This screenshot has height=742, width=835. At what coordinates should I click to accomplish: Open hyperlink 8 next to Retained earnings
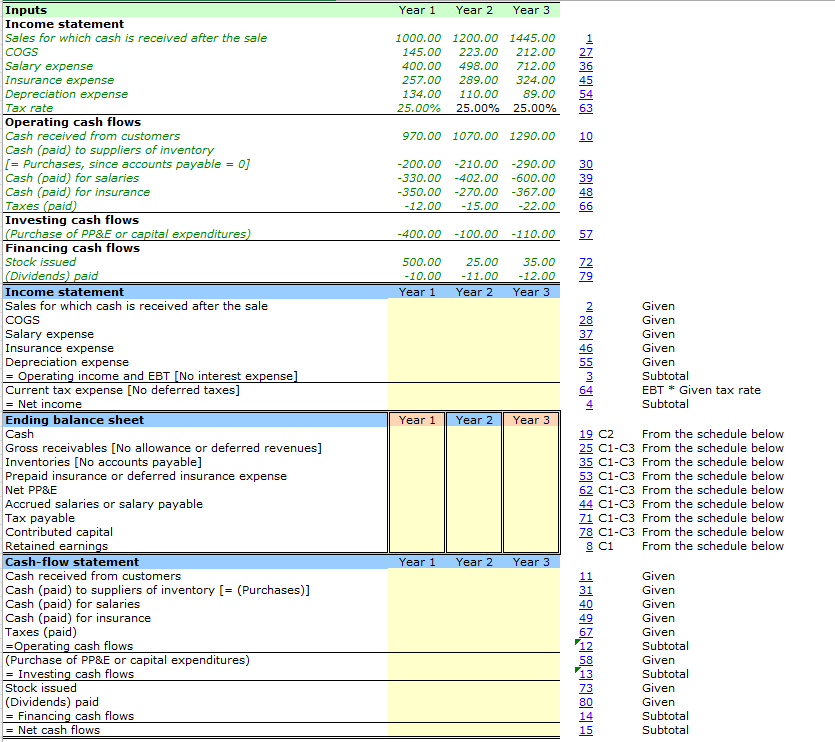click(586, 546)
